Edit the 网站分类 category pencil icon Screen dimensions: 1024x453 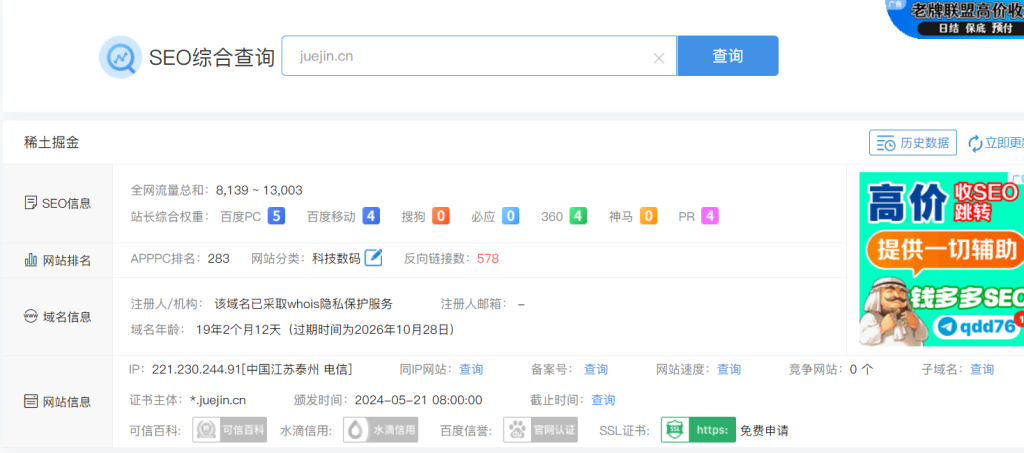(373, 258)
